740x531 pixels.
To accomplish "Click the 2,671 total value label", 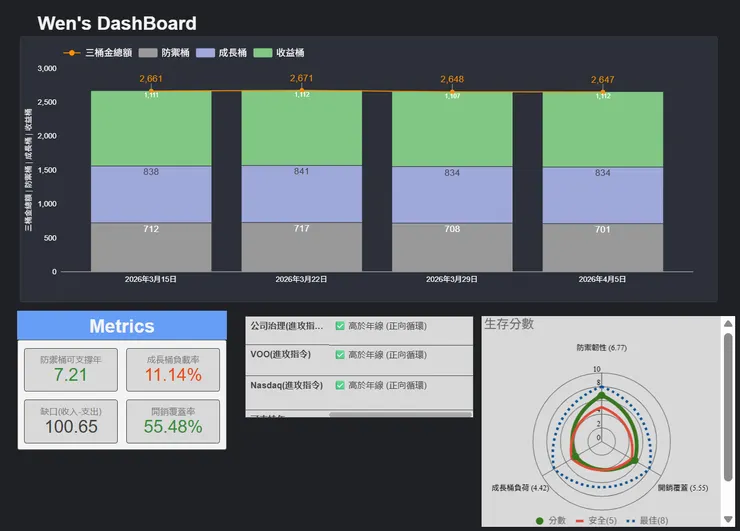I will click(x=302, y=78).
